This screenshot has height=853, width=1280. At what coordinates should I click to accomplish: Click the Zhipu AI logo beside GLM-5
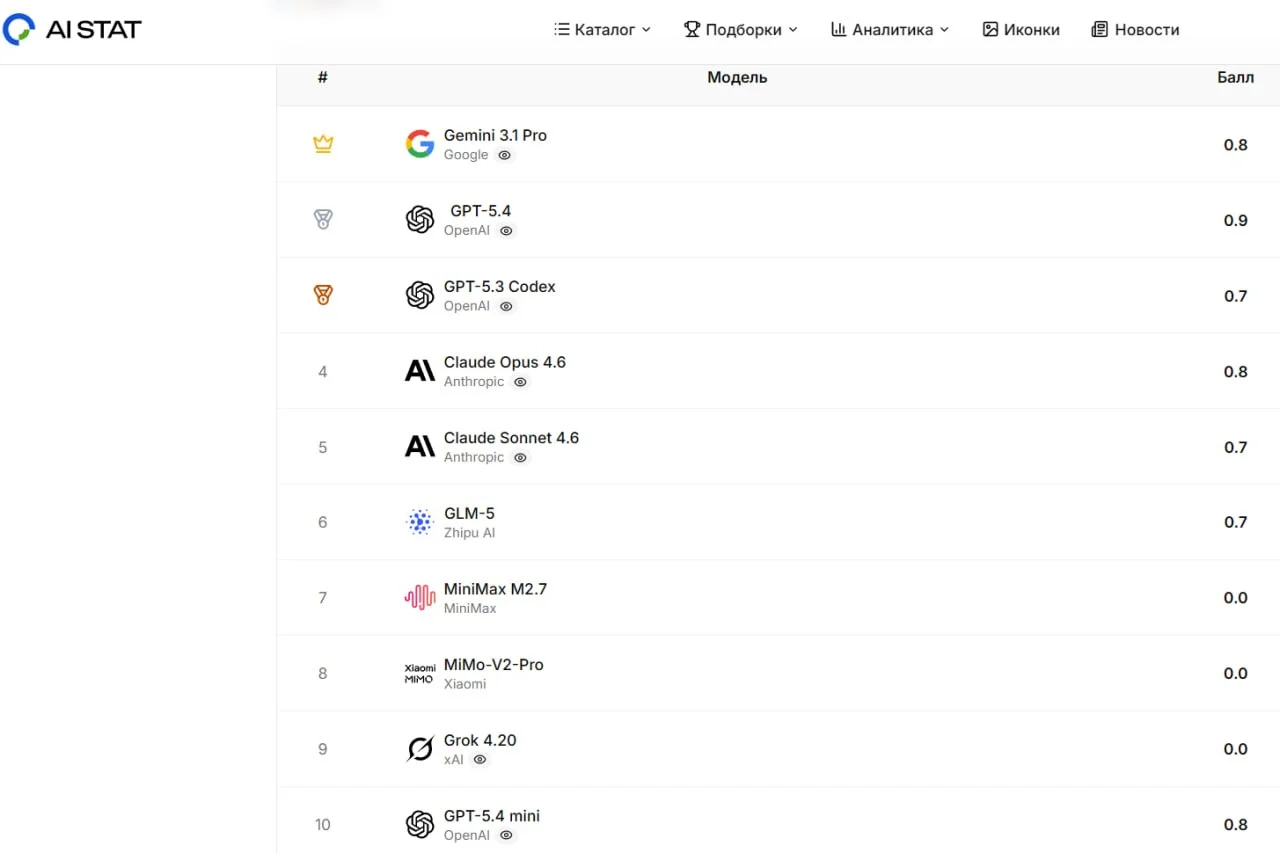(x=420, y=522)
